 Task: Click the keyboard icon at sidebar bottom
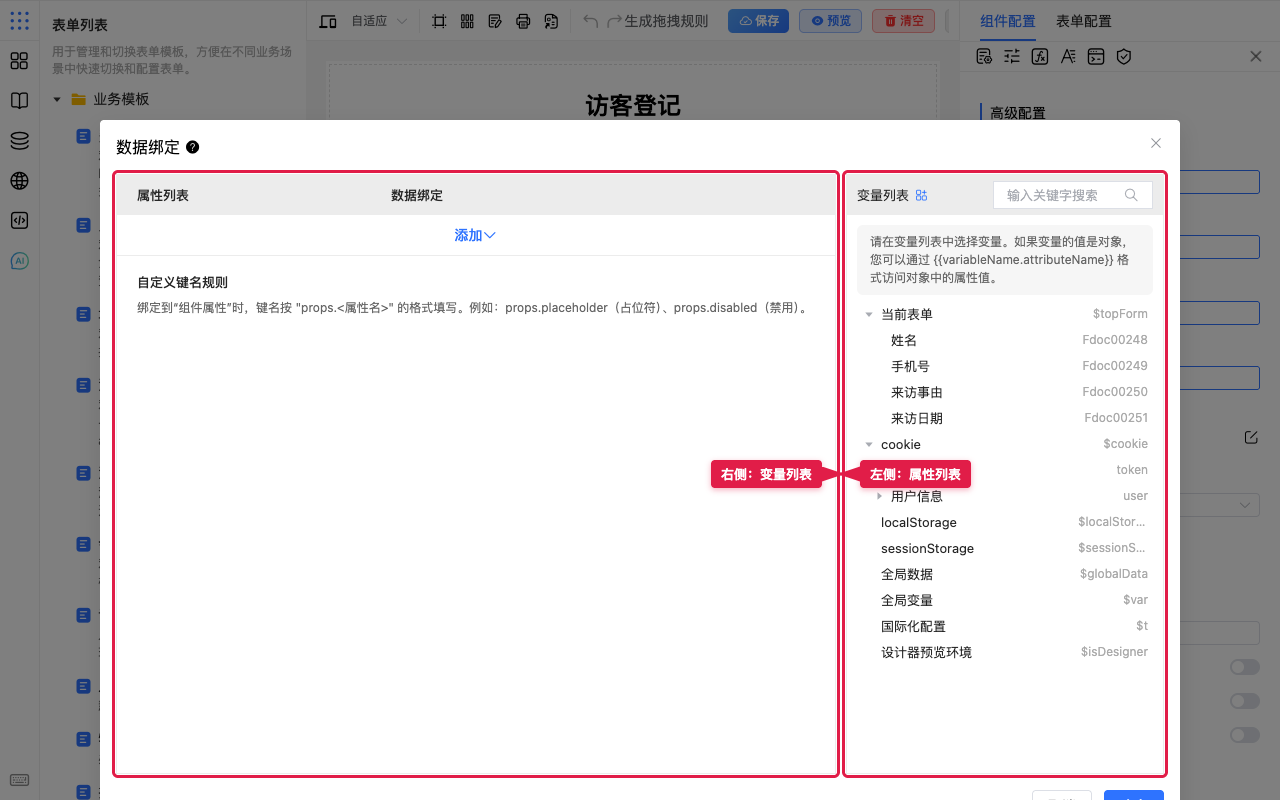[19, 781]
